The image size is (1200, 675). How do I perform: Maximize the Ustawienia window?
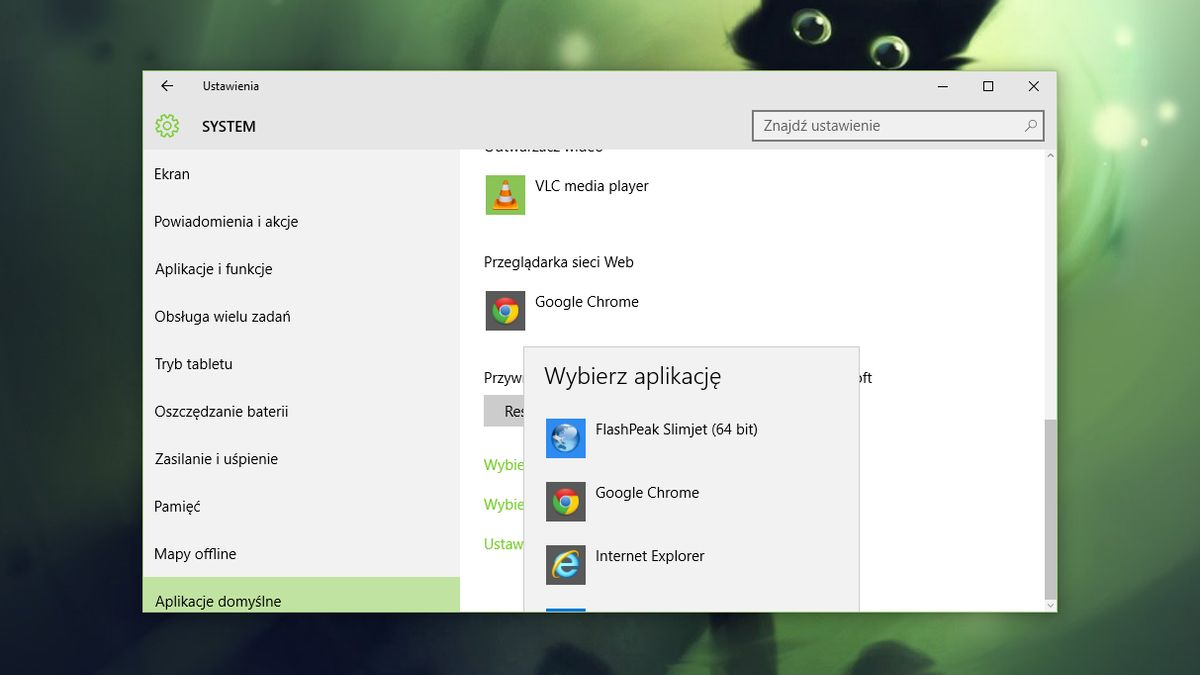coord(988,86)
